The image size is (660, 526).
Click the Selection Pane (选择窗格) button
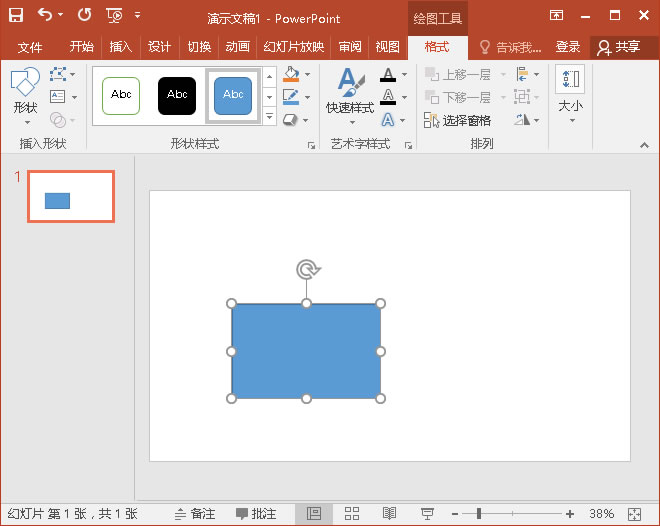(457, 120)
